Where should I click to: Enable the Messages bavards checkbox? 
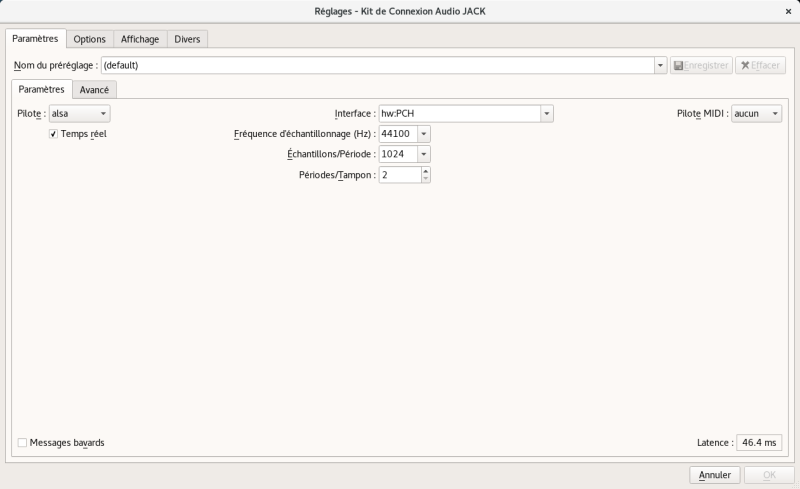(22, 443)
